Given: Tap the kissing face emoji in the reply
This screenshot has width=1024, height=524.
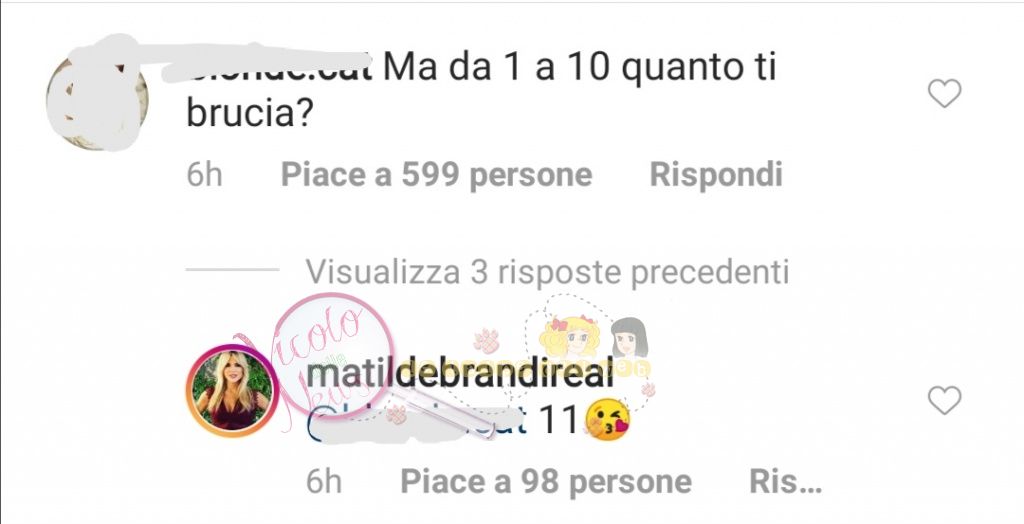Looking at the screenshot, I should [607, 419].
